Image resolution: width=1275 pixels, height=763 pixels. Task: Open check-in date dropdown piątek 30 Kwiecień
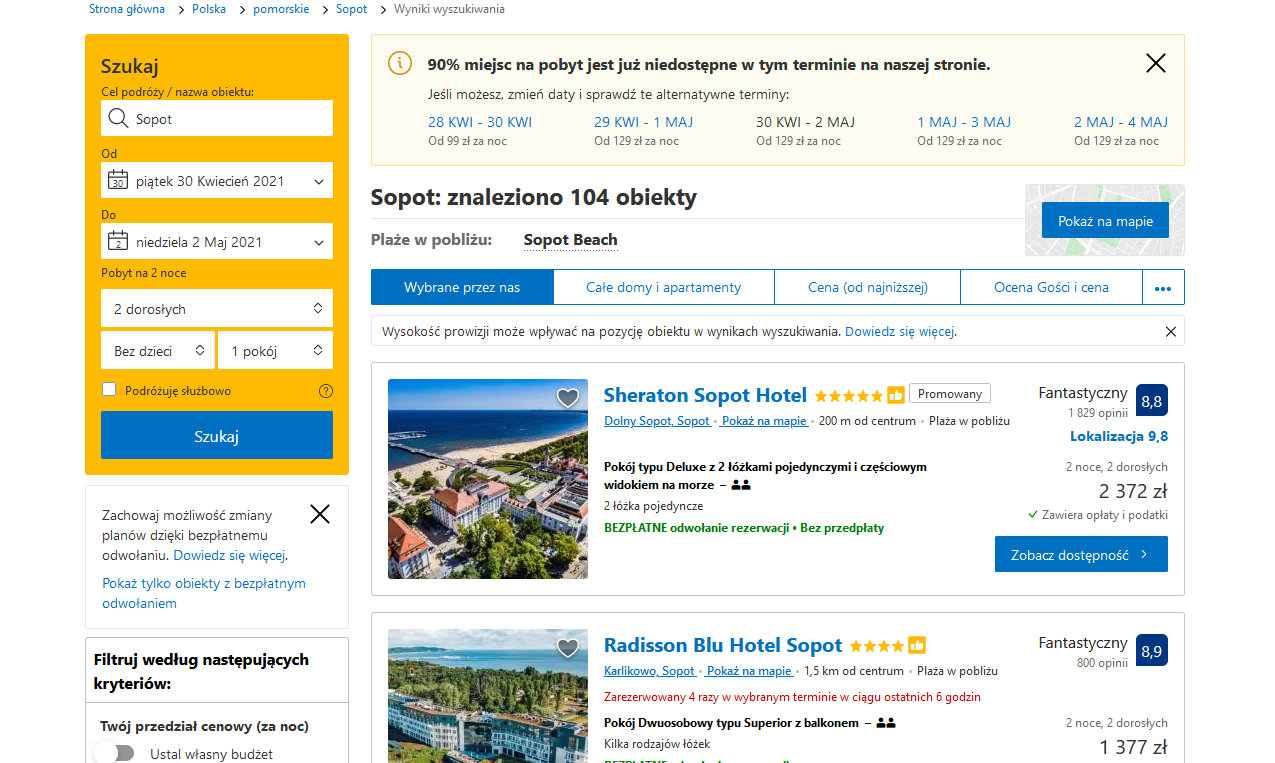(x=217, y=181)
